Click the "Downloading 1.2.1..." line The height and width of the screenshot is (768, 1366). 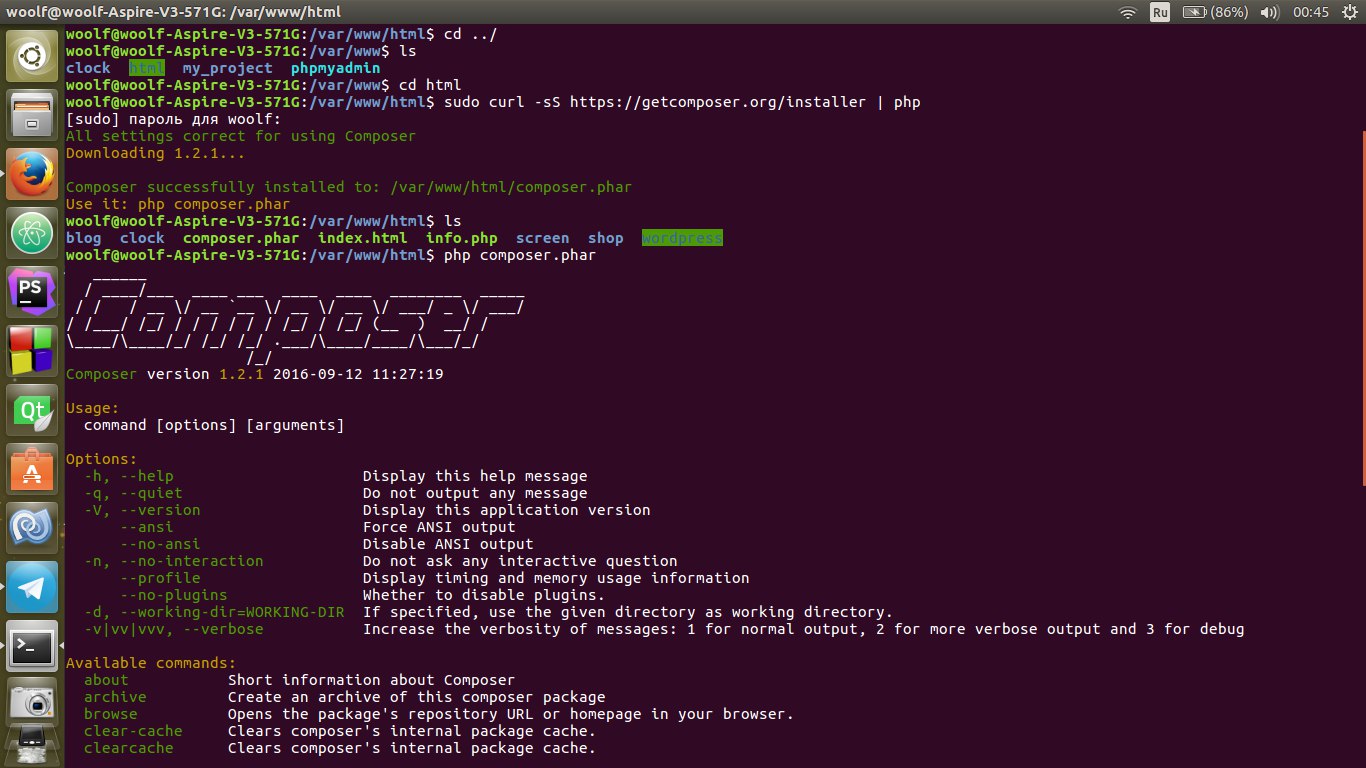coord(156,153)
